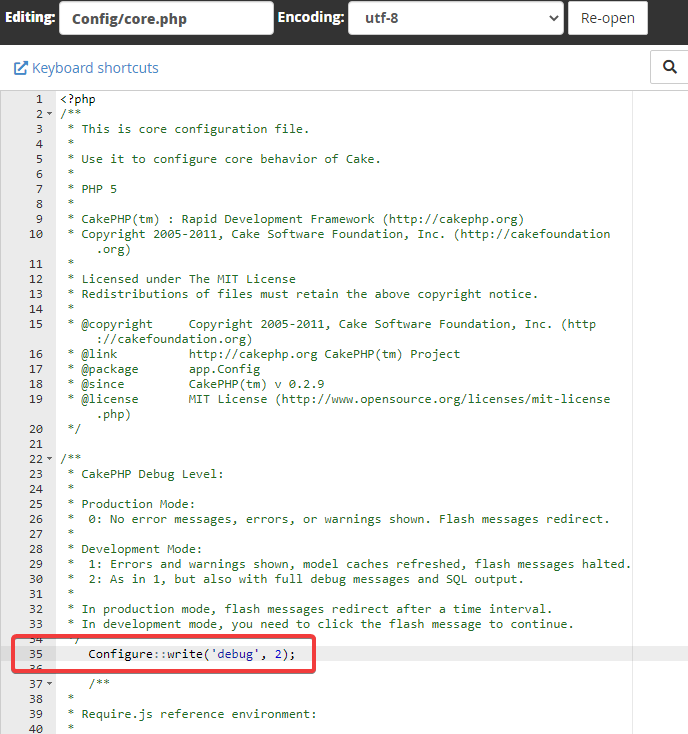Click the debug value 2 on line 35
Viewport: 688px width, 734px height.
click(x=278, y=654)
